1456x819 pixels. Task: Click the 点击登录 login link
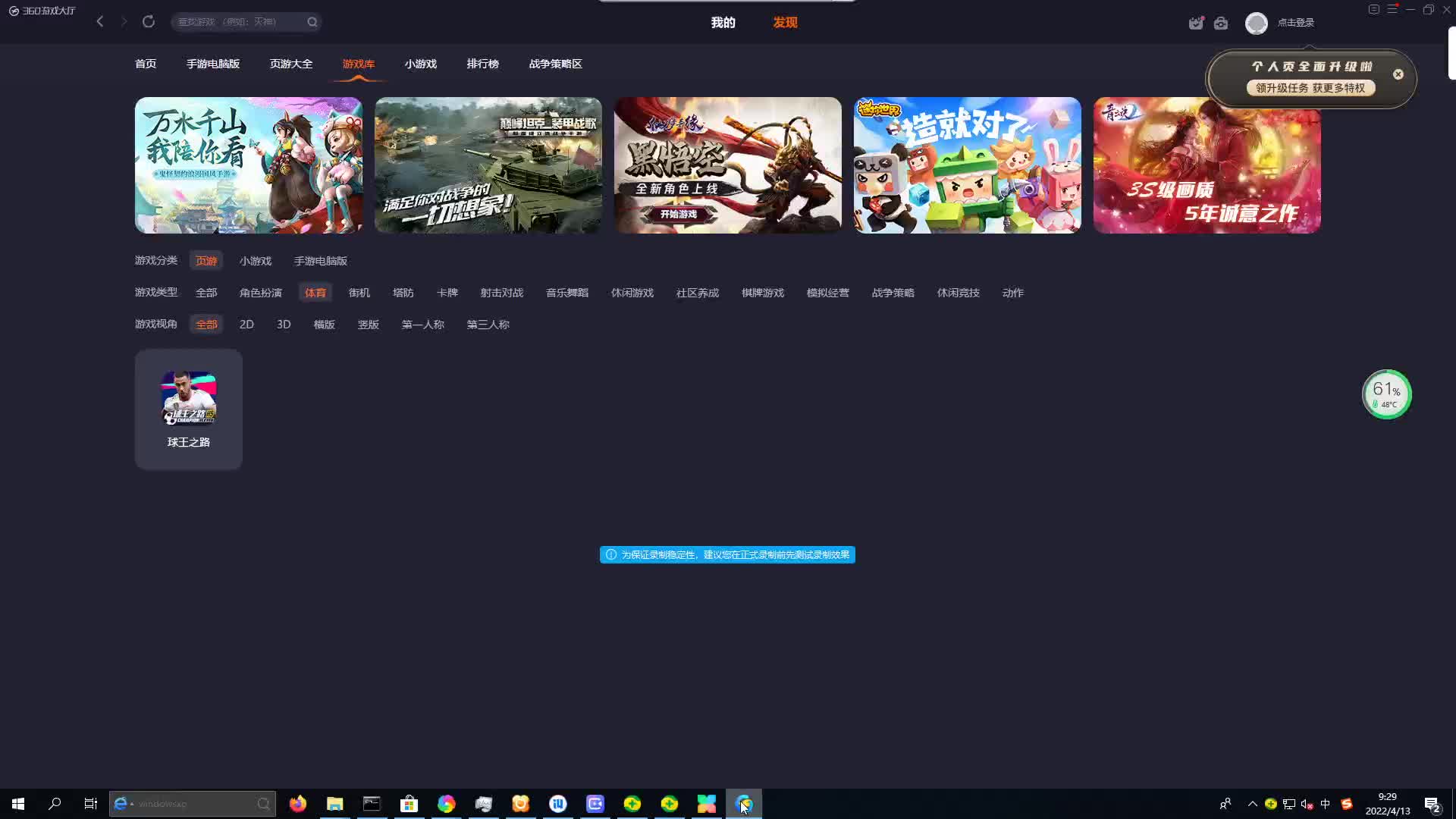tap(1295, 23)
